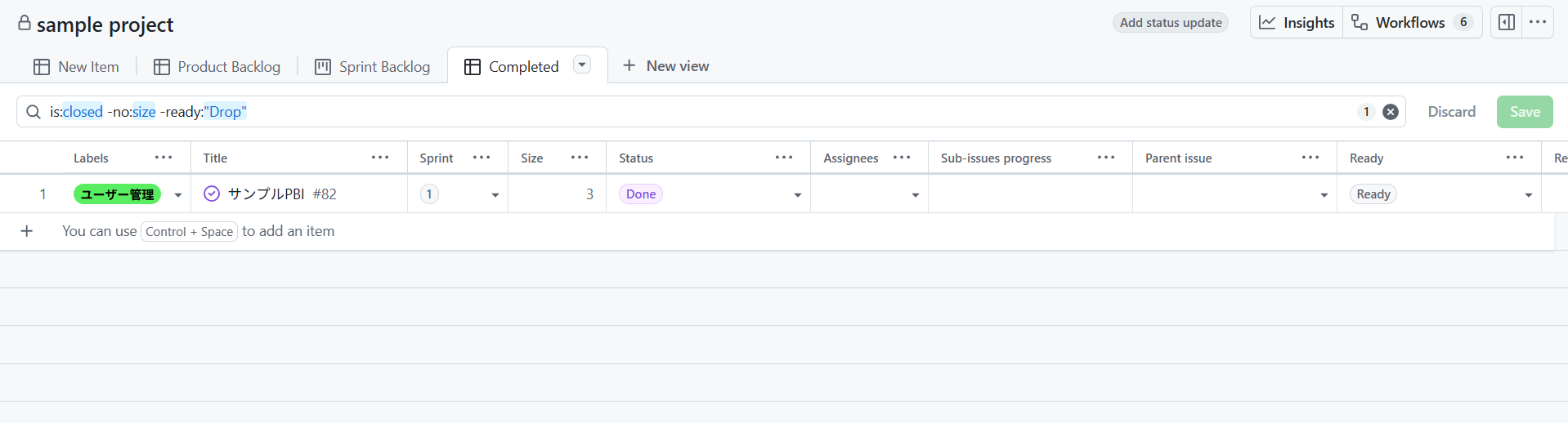Switch to the Product Backlog tab
Image resolution: width=1568 pixels, height=423 pixels.
click(217, 67)
